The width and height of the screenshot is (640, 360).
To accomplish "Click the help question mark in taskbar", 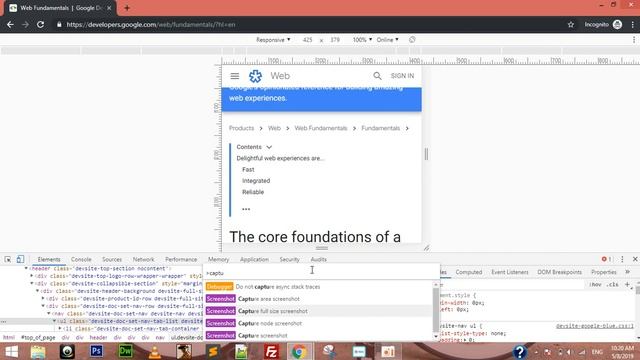I will coord(520,351).
